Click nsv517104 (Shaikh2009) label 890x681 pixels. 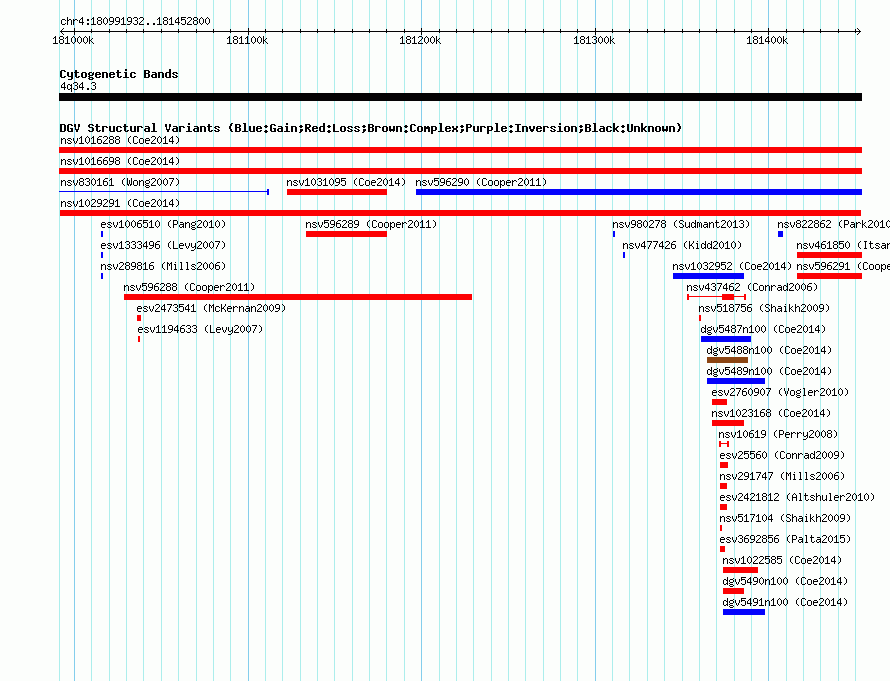click(x=785, y=518)
